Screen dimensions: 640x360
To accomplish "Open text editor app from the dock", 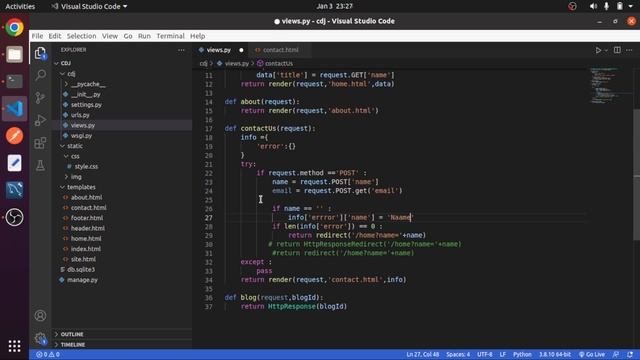I will [x=14, y=163].
